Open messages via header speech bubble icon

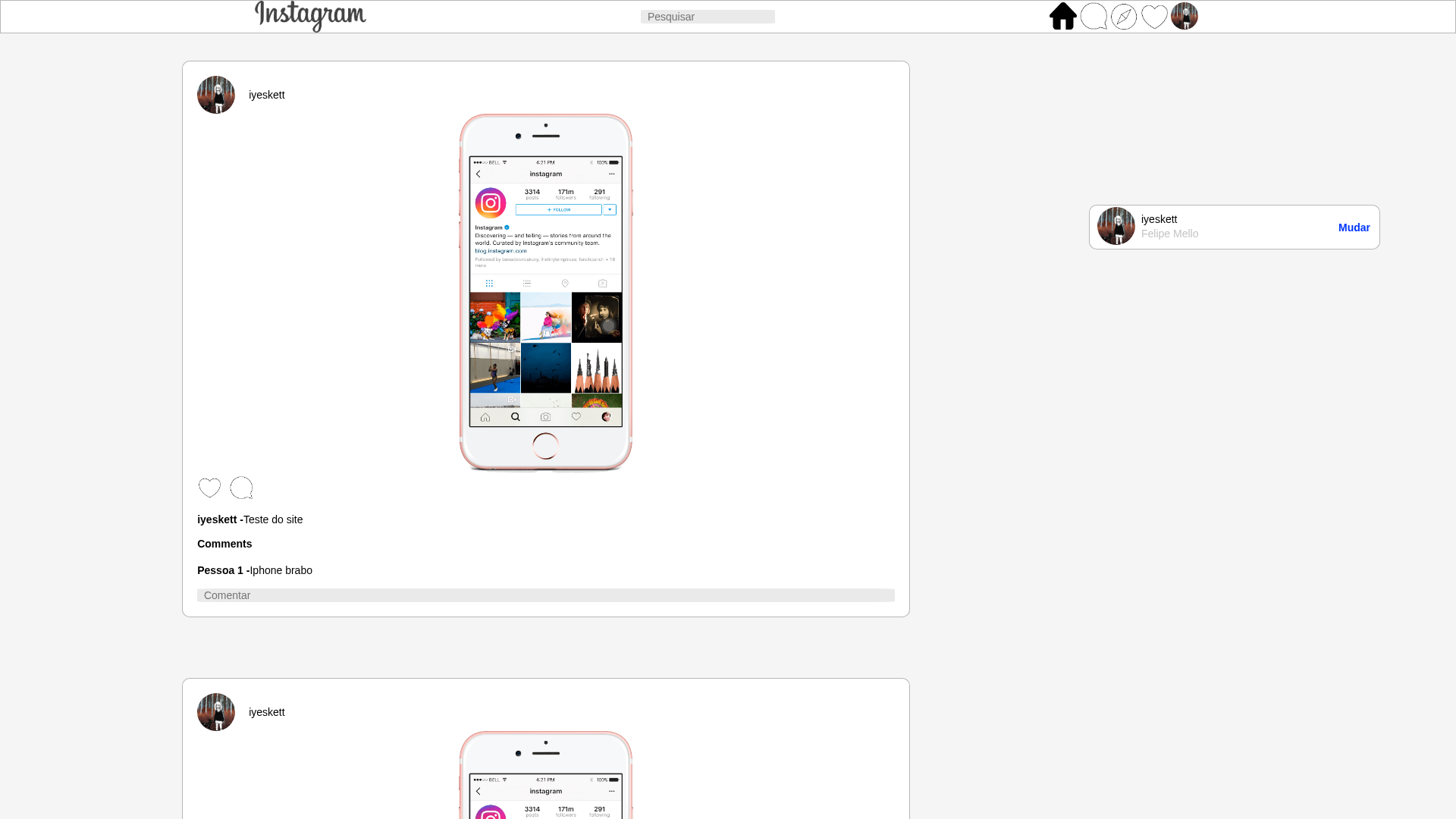[1094, 16]
